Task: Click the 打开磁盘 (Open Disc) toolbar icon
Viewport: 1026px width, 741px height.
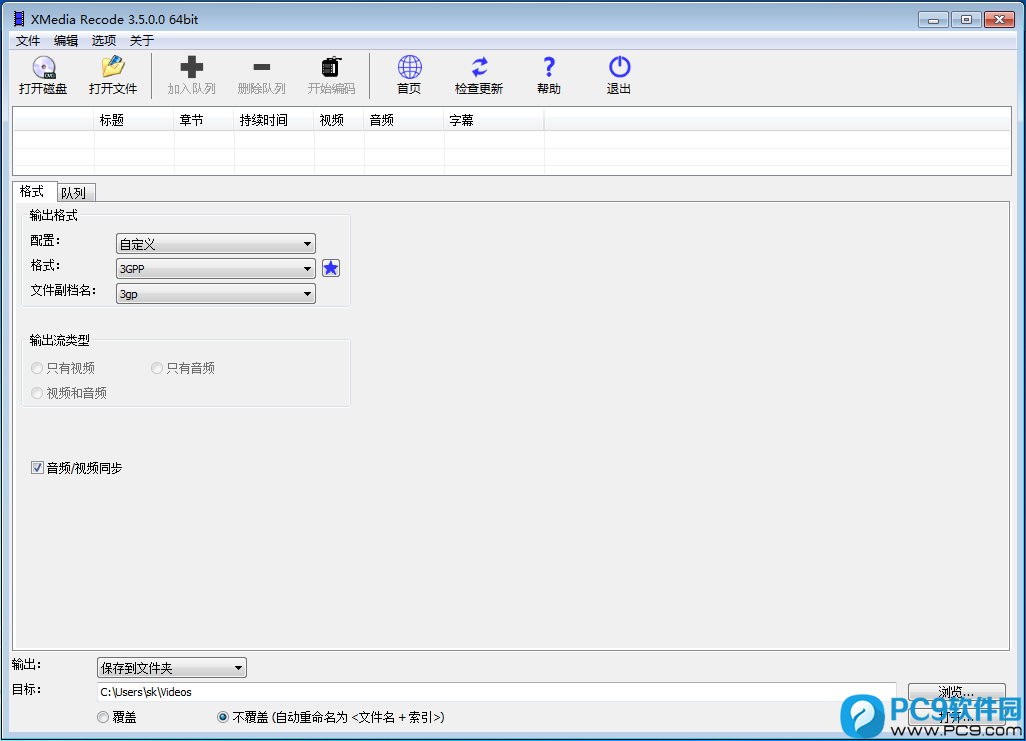Action: tap(43, 67)
